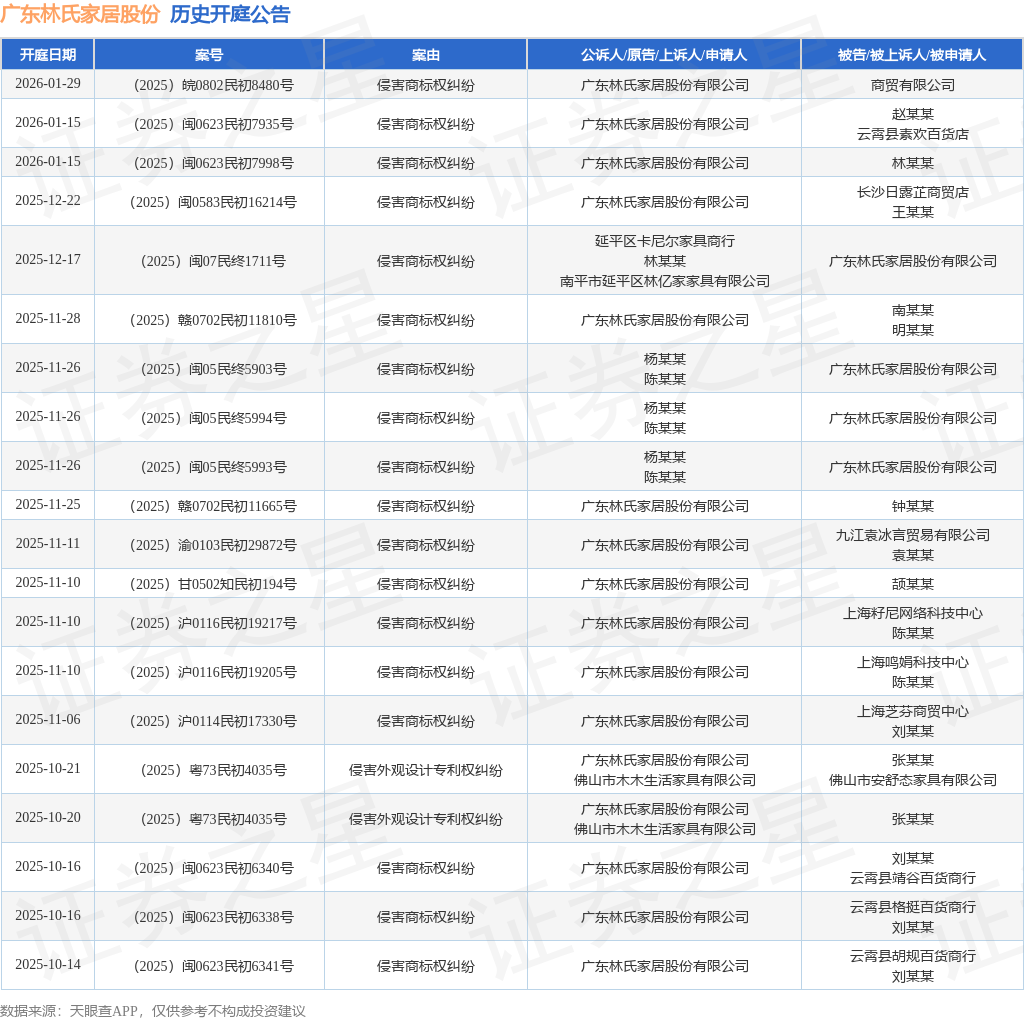Select case number (2025)闽0623民初6338号
This screenshot has height=1020, width=1024.
(213, 917)
